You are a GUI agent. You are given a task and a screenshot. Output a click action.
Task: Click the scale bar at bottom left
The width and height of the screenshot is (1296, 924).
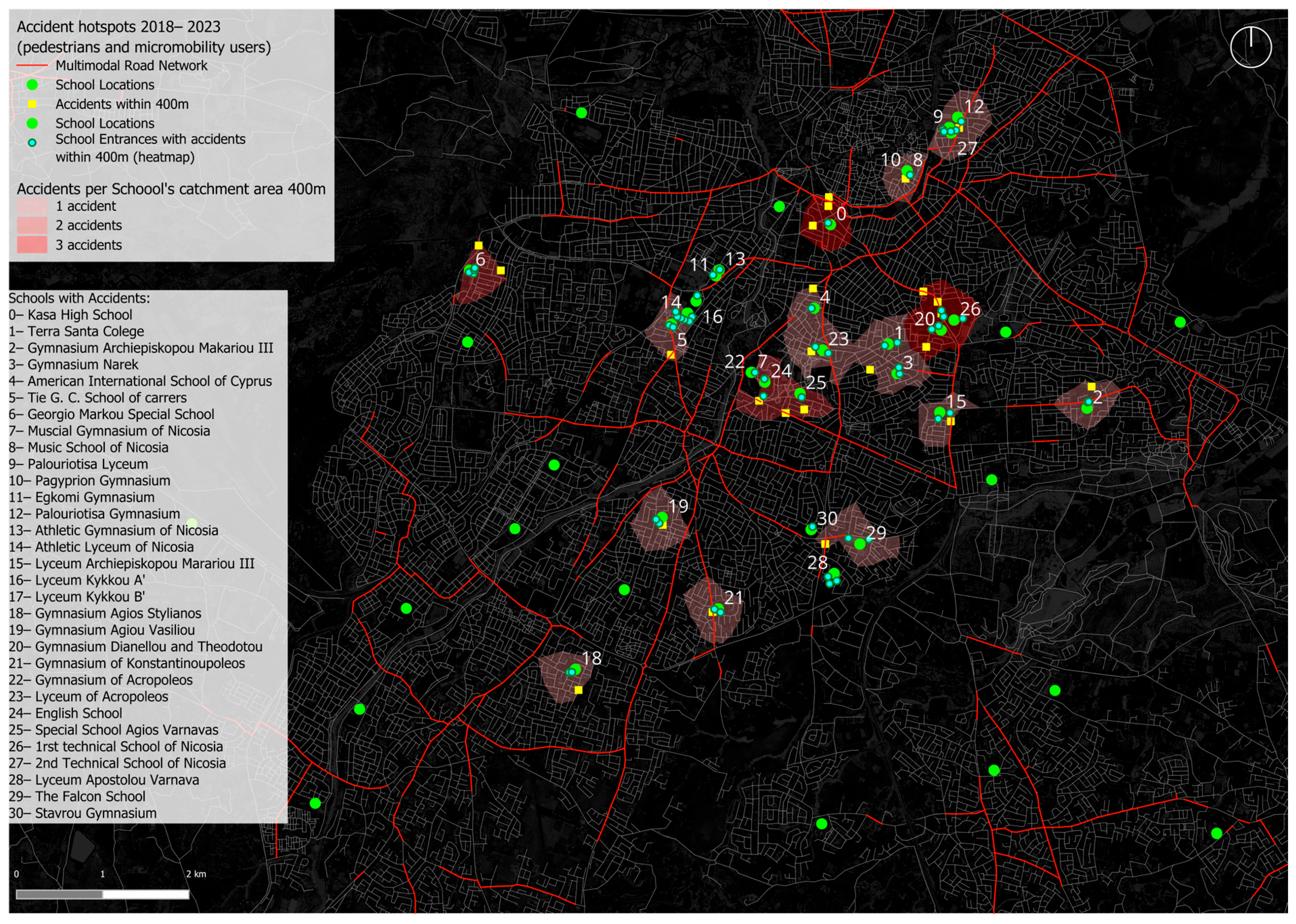tap(102, 895)
